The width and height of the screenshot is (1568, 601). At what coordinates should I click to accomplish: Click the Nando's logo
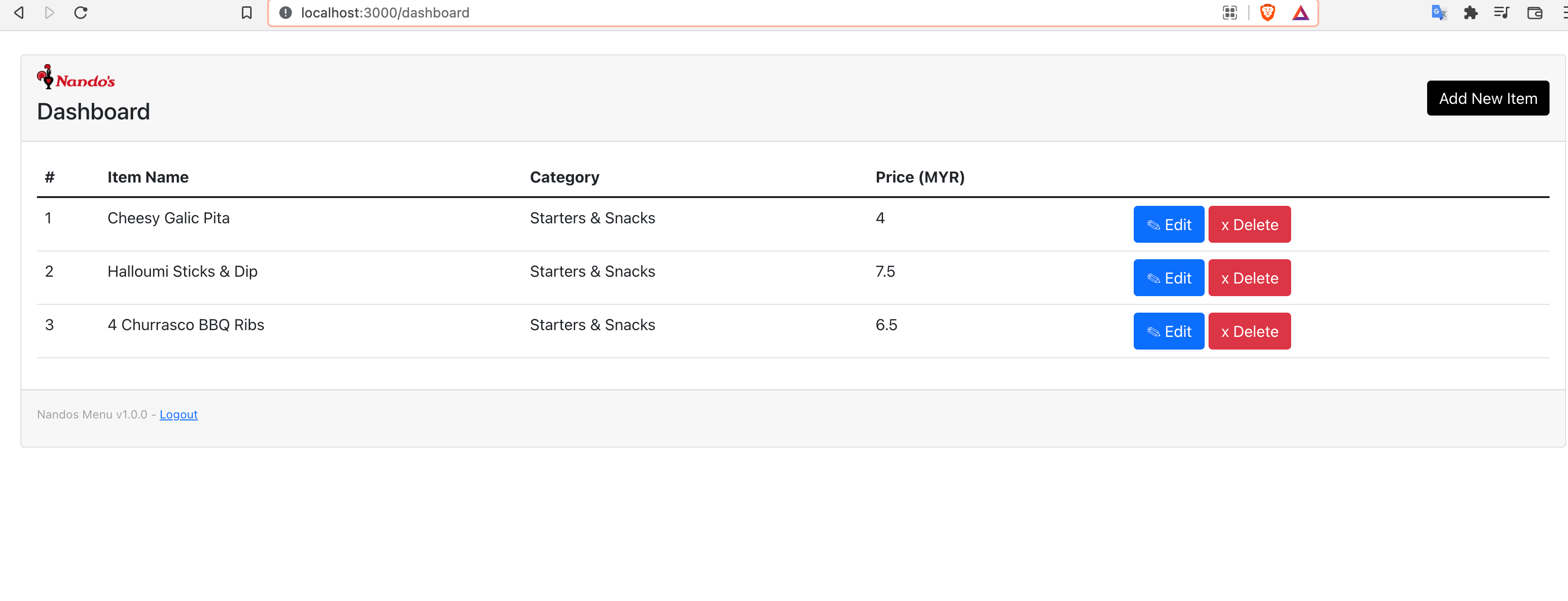pos(76,78)
